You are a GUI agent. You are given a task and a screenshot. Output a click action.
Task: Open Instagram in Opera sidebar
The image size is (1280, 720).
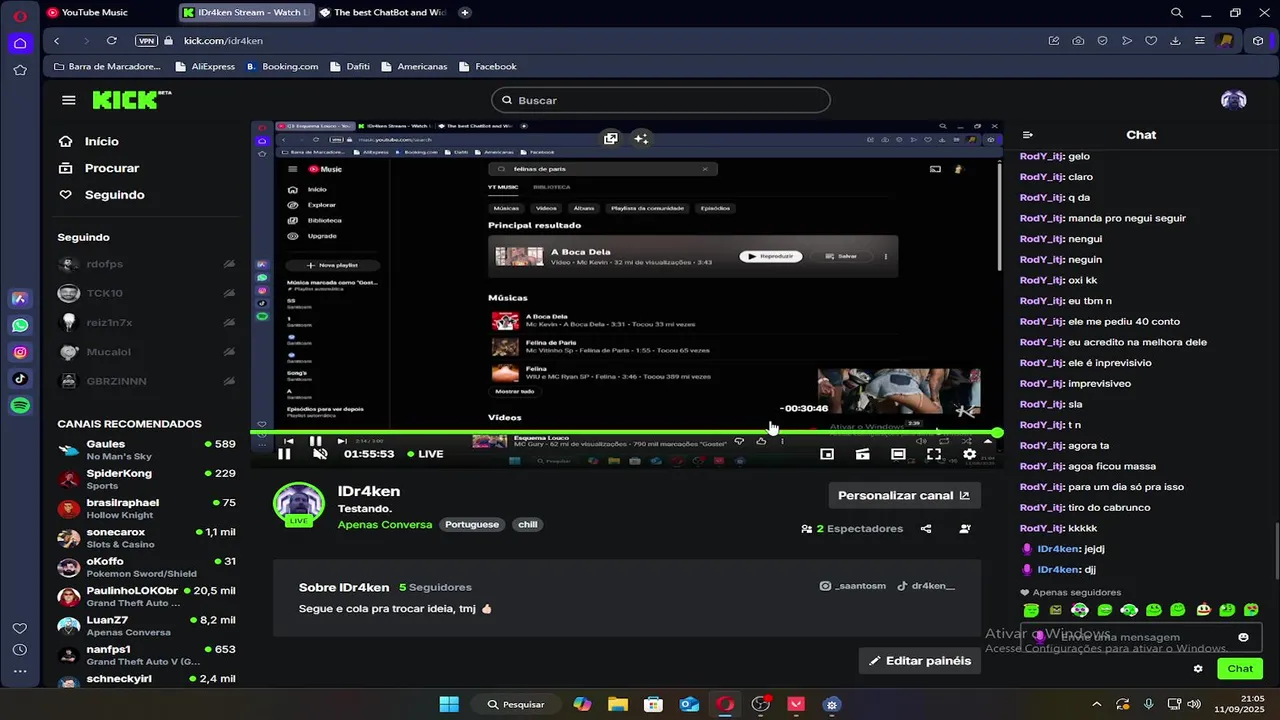click(x=20, y=352)
